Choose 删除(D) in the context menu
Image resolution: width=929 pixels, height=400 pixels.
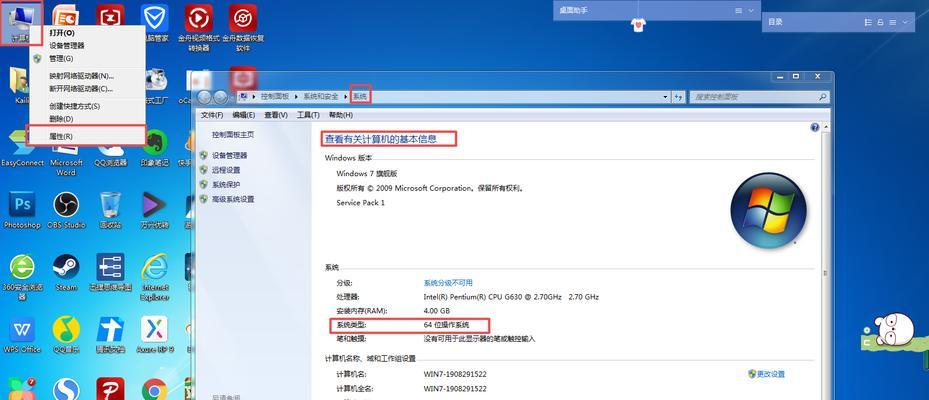(x=87, y=119)
